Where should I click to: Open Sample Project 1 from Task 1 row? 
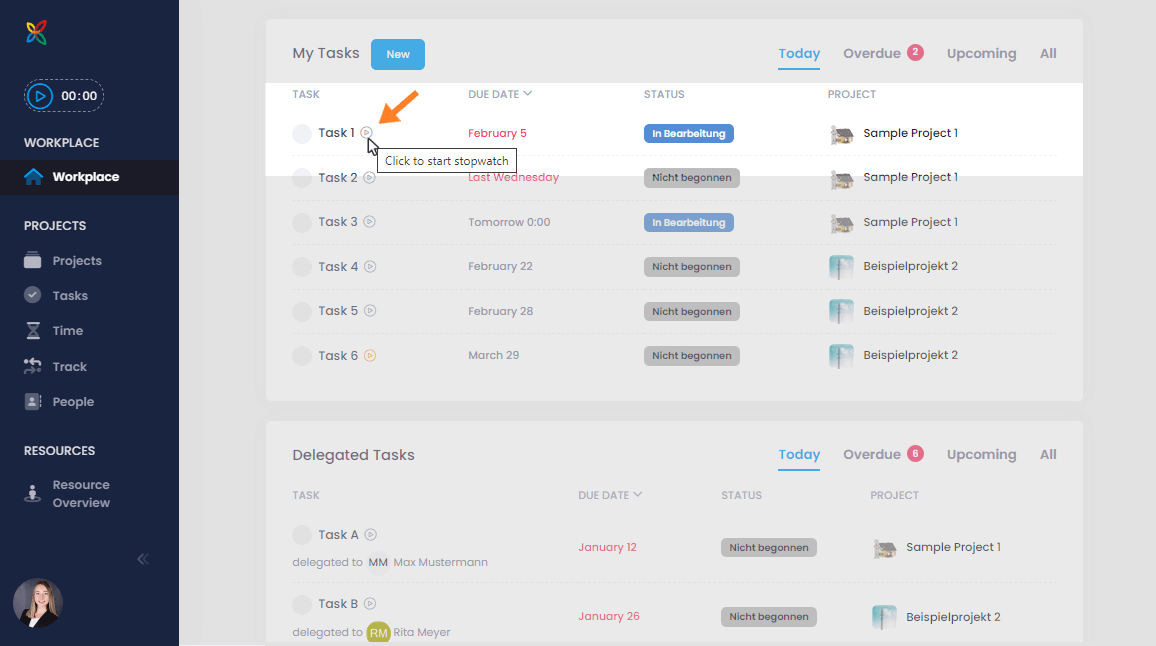[909, 132]
